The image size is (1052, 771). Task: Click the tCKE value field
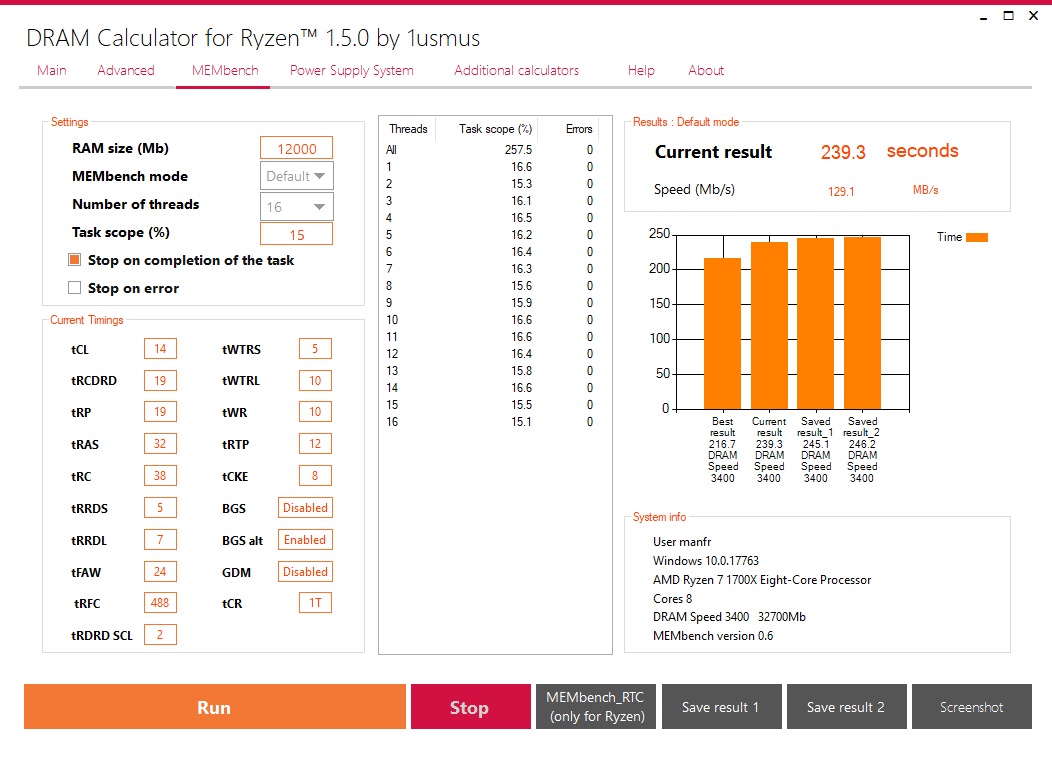pos(315,476)
